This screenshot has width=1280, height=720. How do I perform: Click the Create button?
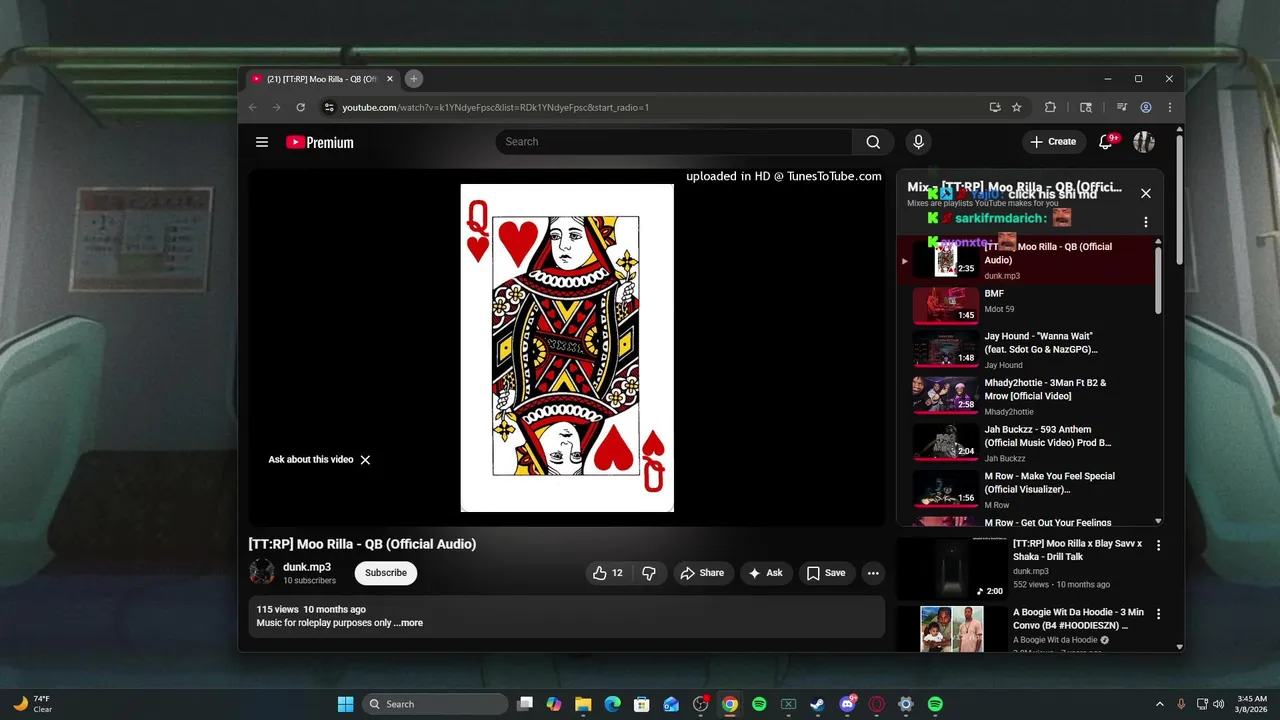(1053, 142)
